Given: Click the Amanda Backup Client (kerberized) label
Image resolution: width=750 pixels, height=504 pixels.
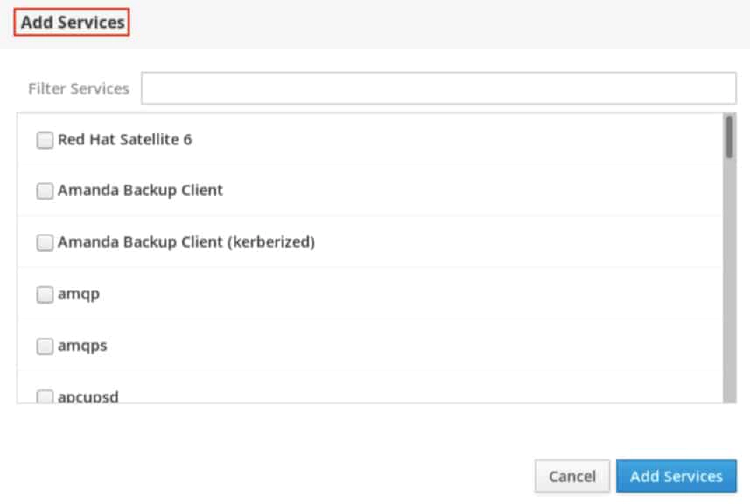Looking at the screenshot, I should point(186,242).
